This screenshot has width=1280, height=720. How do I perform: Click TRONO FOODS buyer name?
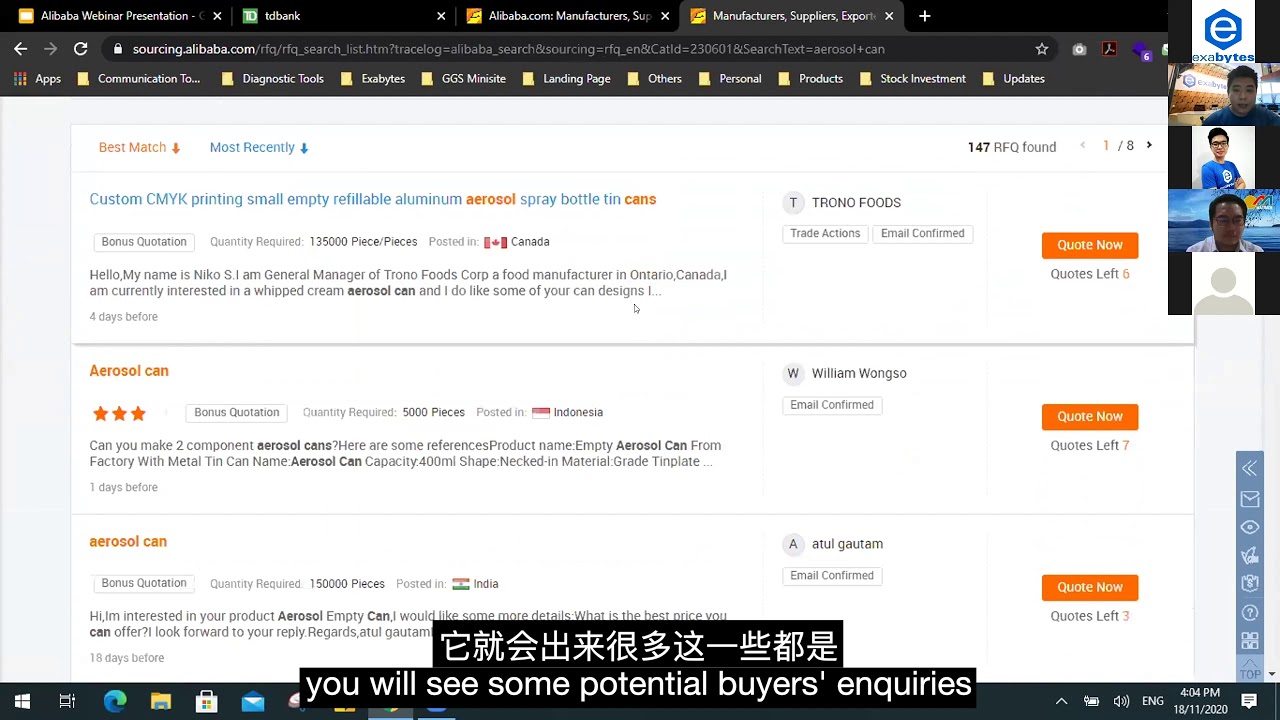pyautogui.click(x=856, y=202)
